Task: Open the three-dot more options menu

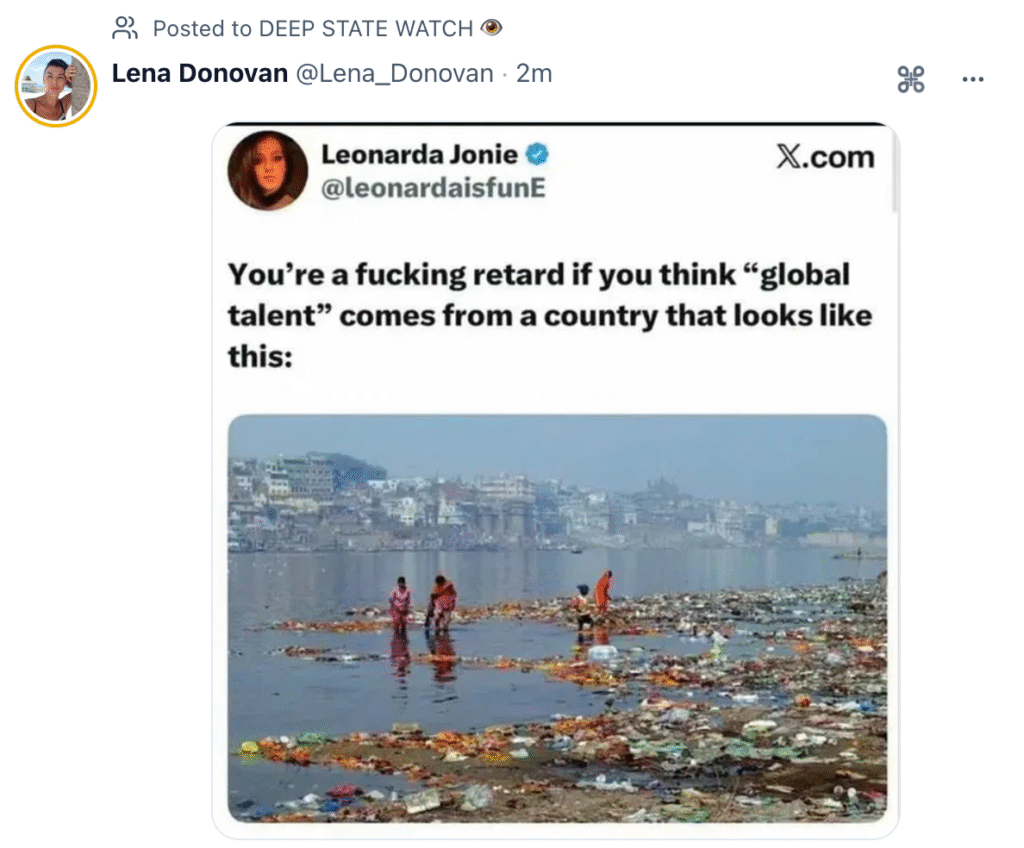Action: (973, 80)
